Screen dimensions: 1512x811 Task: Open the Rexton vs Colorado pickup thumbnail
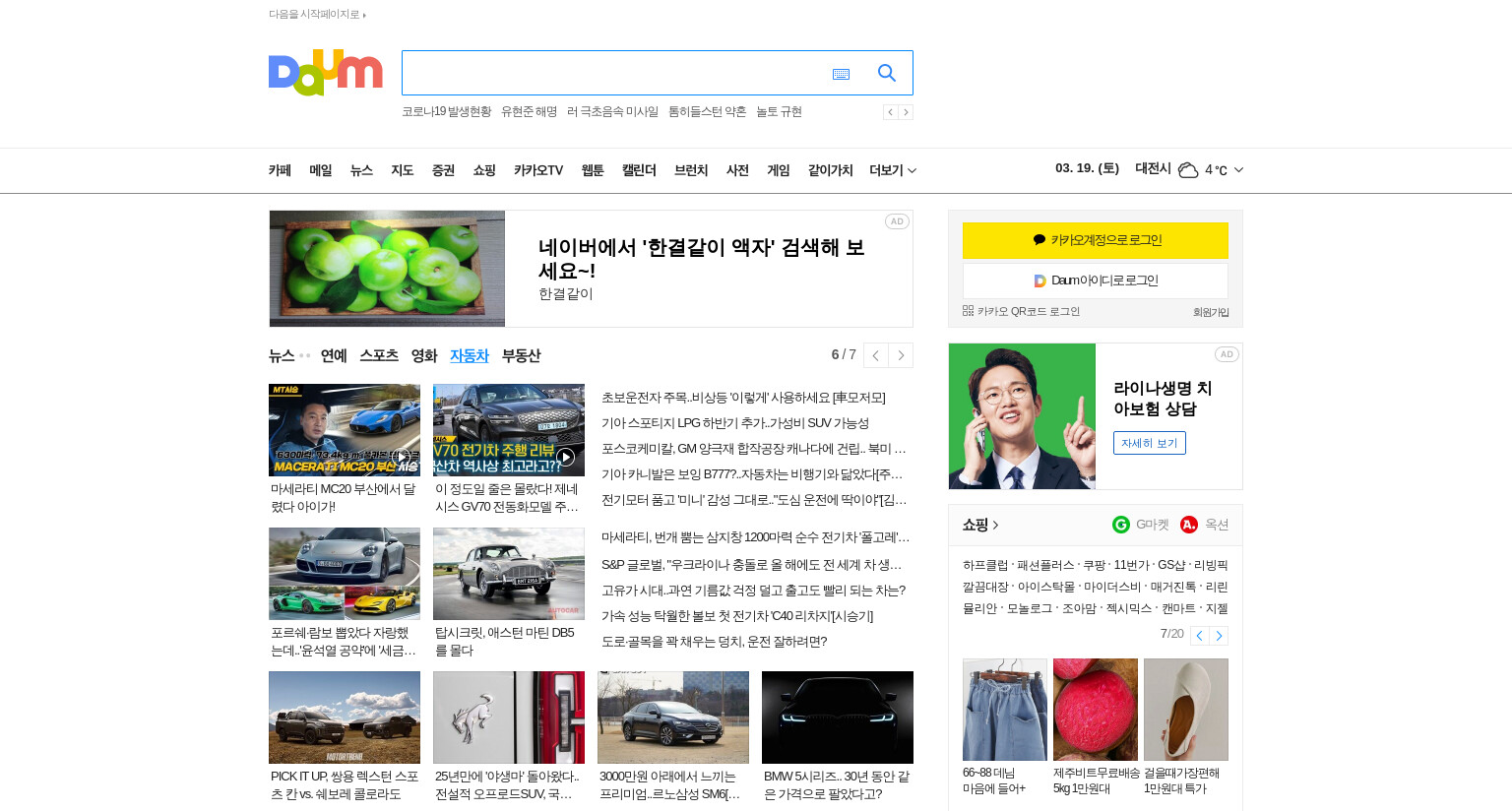345,717
